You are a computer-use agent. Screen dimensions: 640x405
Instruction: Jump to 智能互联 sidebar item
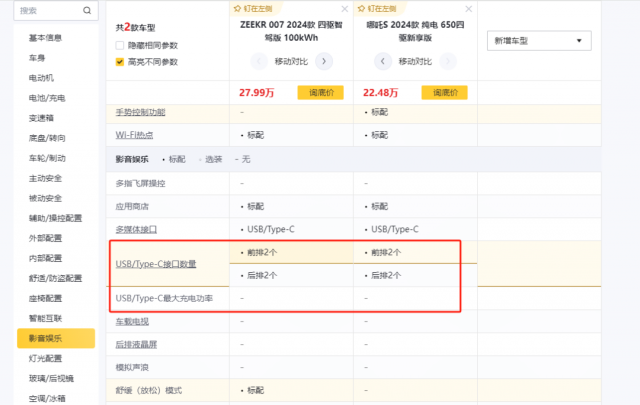coord(45,318)
